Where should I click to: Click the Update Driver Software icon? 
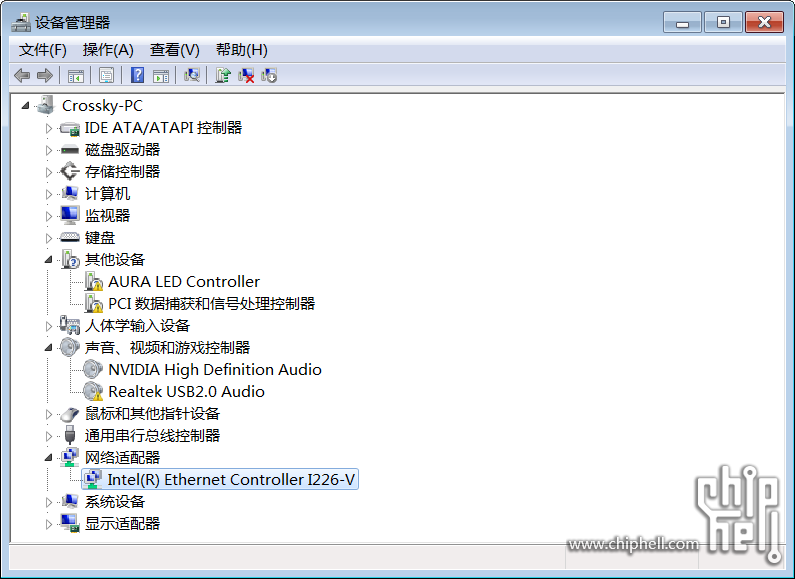(223, 76)
